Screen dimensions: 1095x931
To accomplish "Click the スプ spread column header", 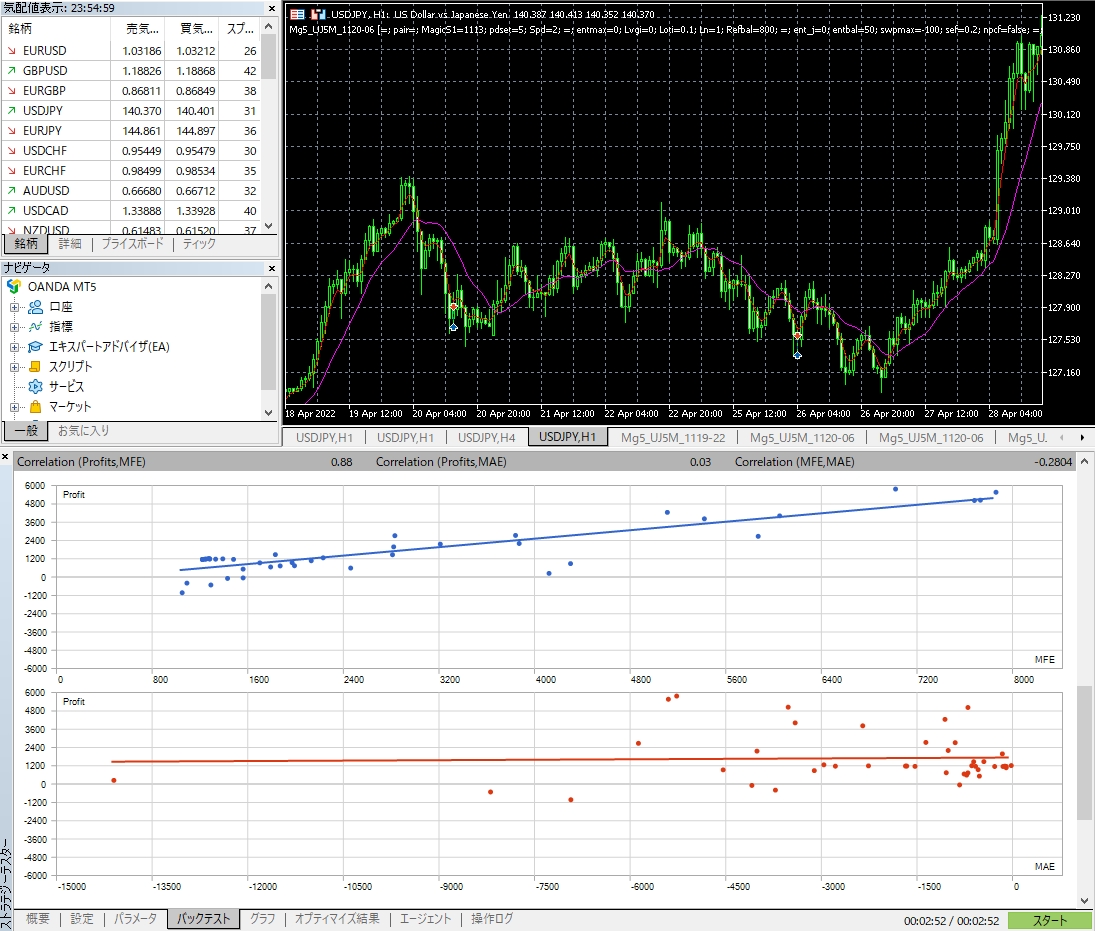I will (x=240, y=29).
